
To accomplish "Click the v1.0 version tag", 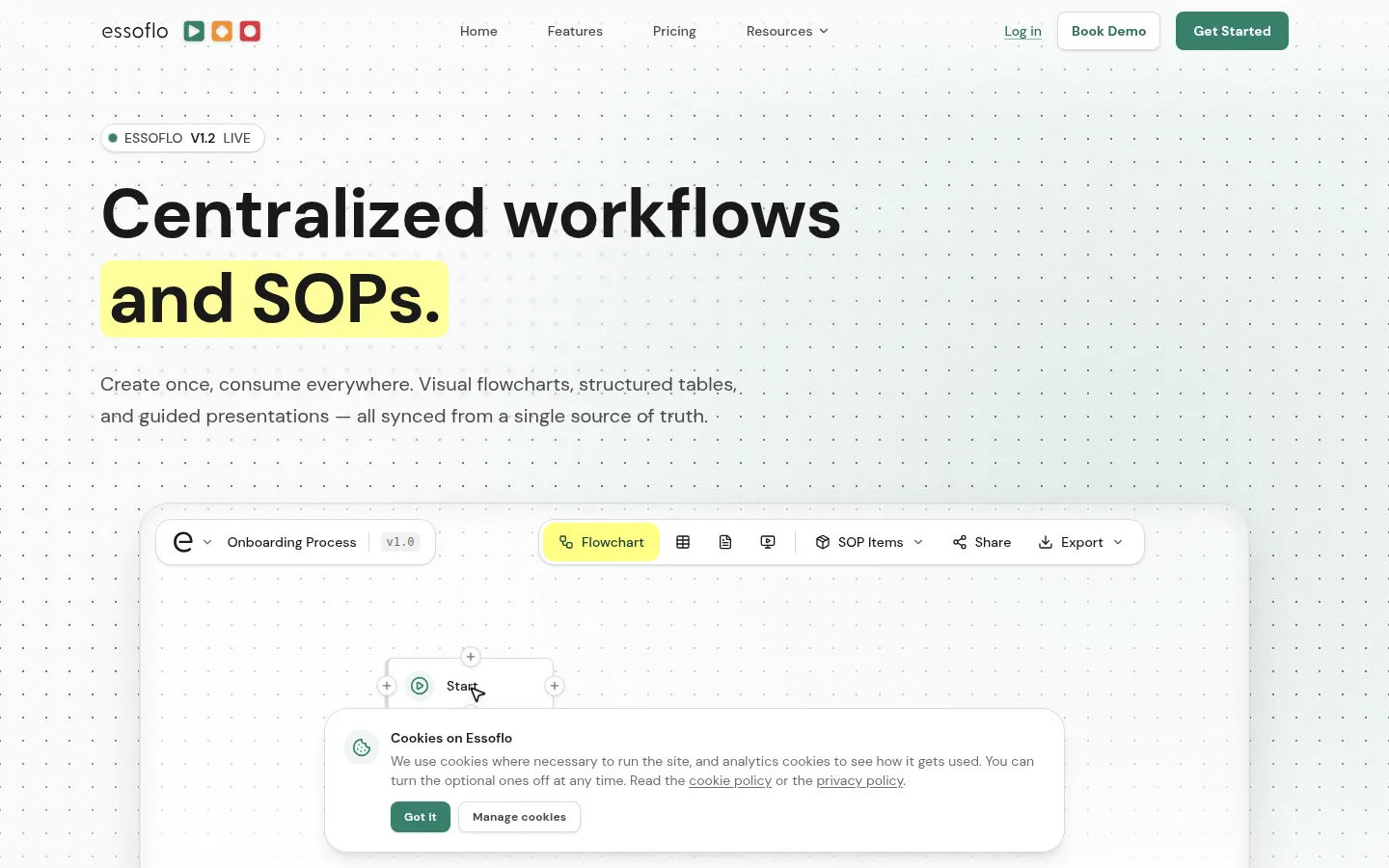I will click(400, 542).
